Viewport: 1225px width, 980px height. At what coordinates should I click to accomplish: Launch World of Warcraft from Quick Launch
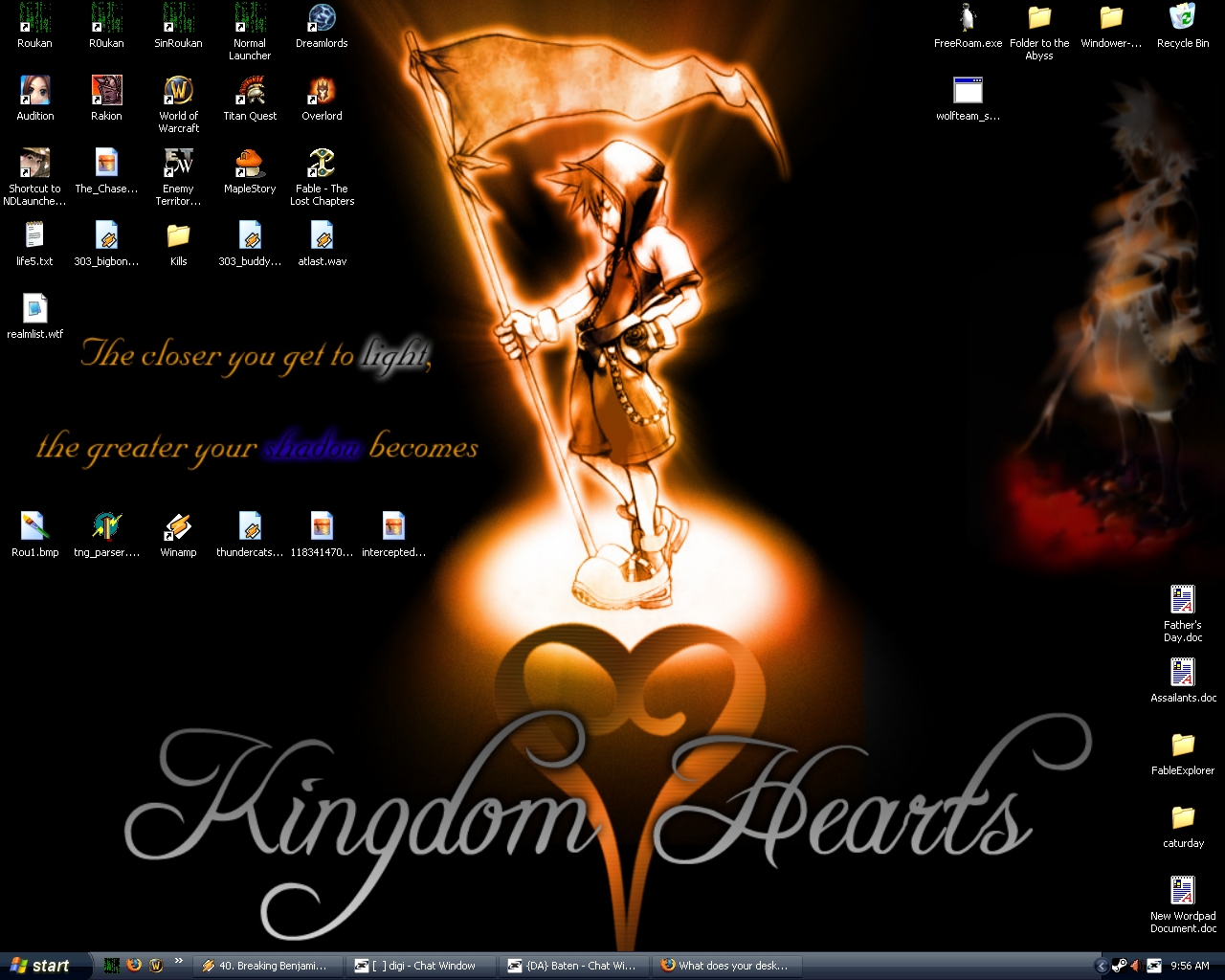point(156,966)
